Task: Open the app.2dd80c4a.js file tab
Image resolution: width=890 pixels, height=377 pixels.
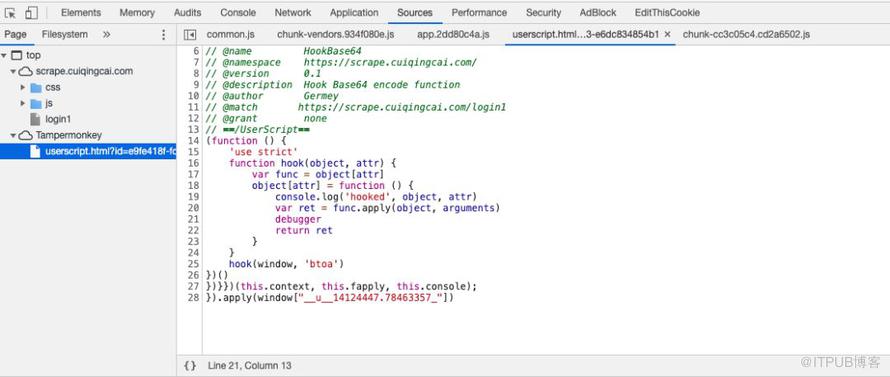Action: (x=453, y=35)
